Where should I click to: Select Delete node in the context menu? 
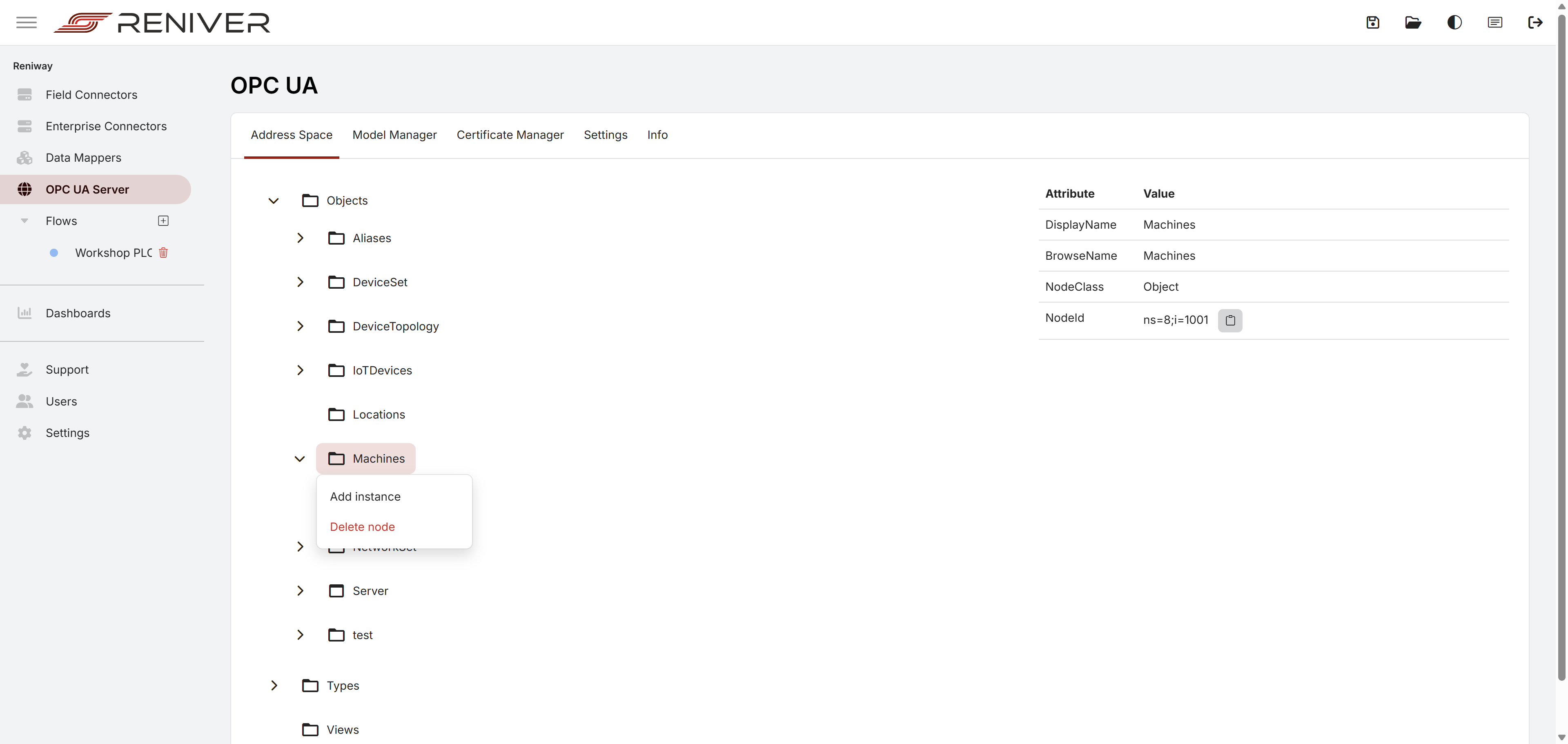(362, 526)
